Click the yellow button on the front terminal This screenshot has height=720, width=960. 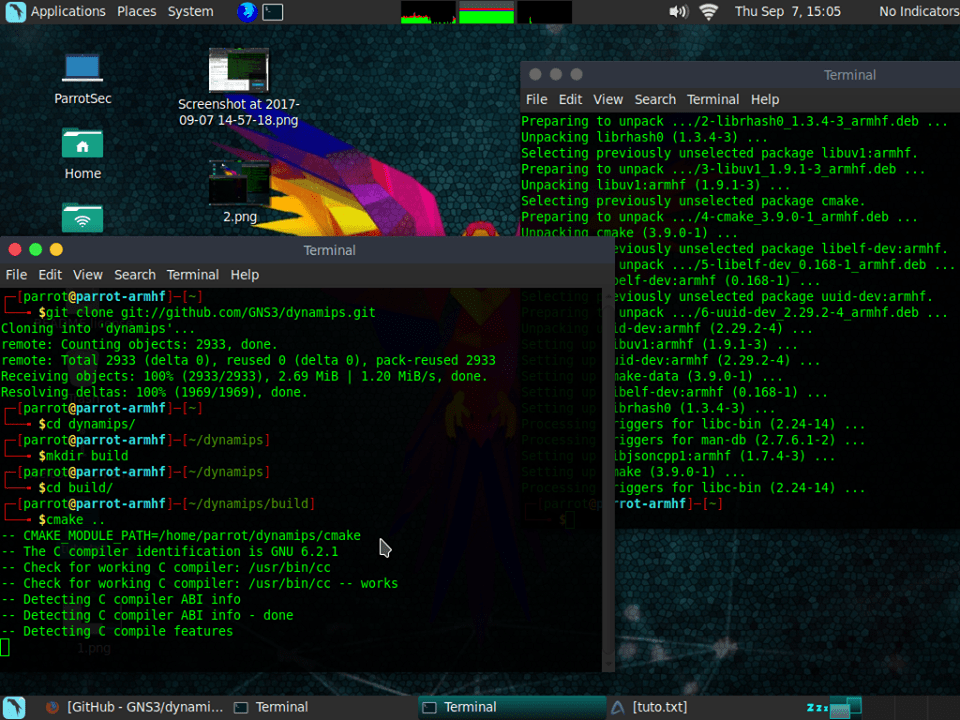click(x=56, y=249)
